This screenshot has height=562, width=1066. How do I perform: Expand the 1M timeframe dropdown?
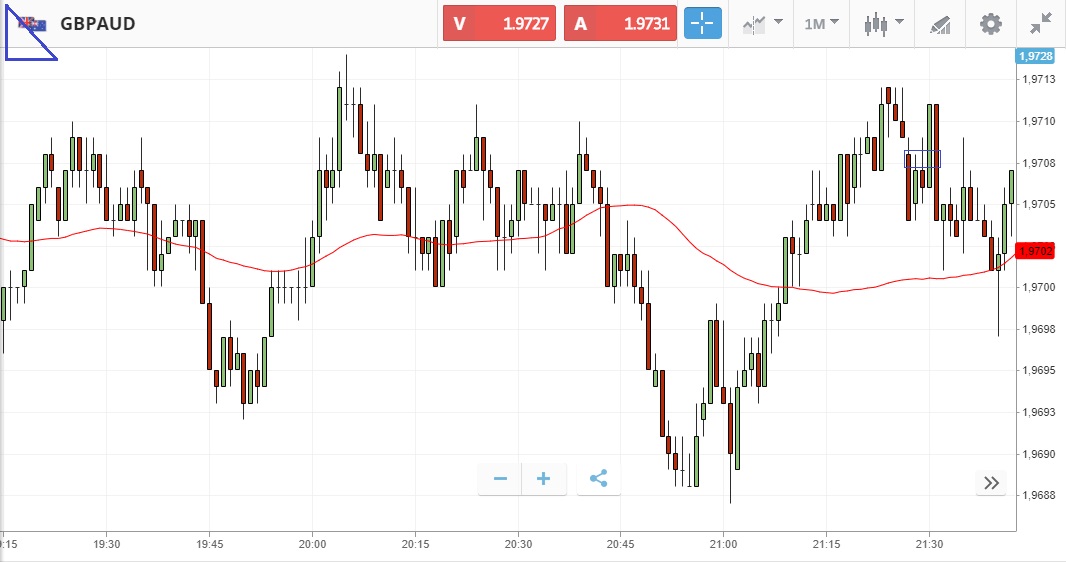click(x=821, y=24)
